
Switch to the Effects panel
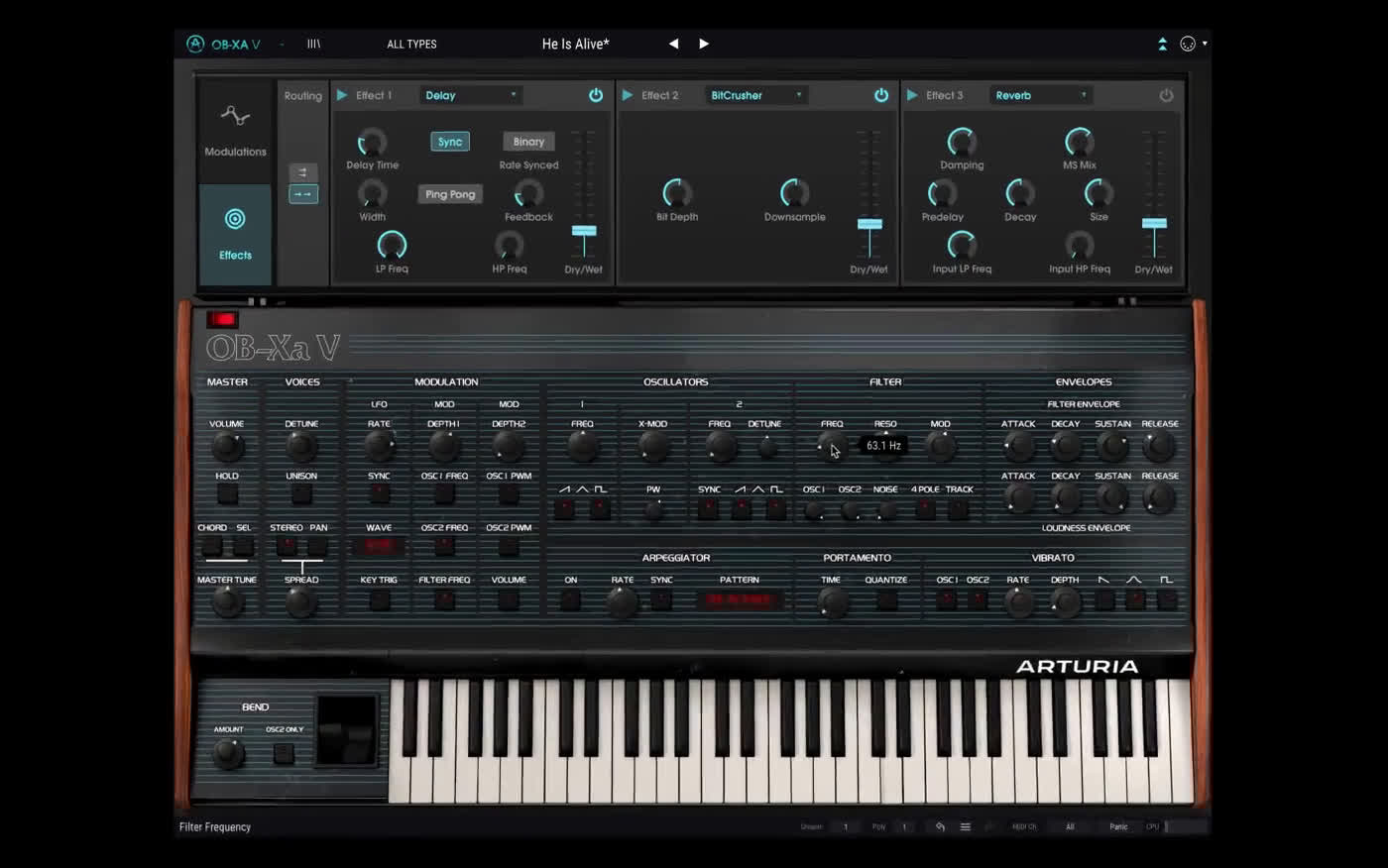click(x=235, y=235)
